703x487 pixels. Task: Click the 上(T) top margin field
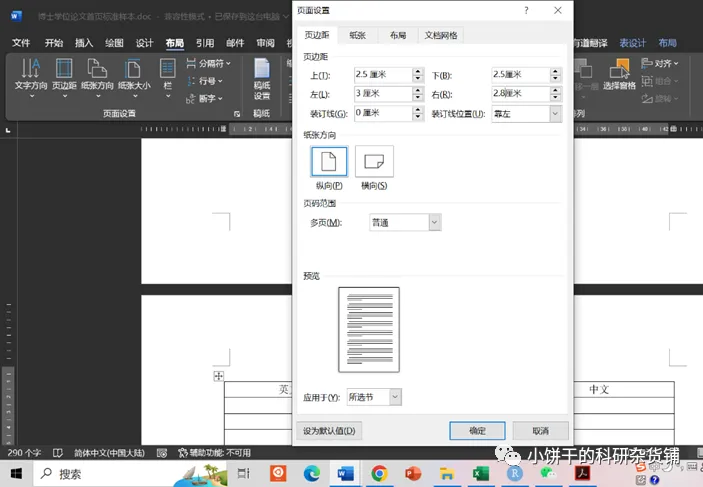click(383, 75)
